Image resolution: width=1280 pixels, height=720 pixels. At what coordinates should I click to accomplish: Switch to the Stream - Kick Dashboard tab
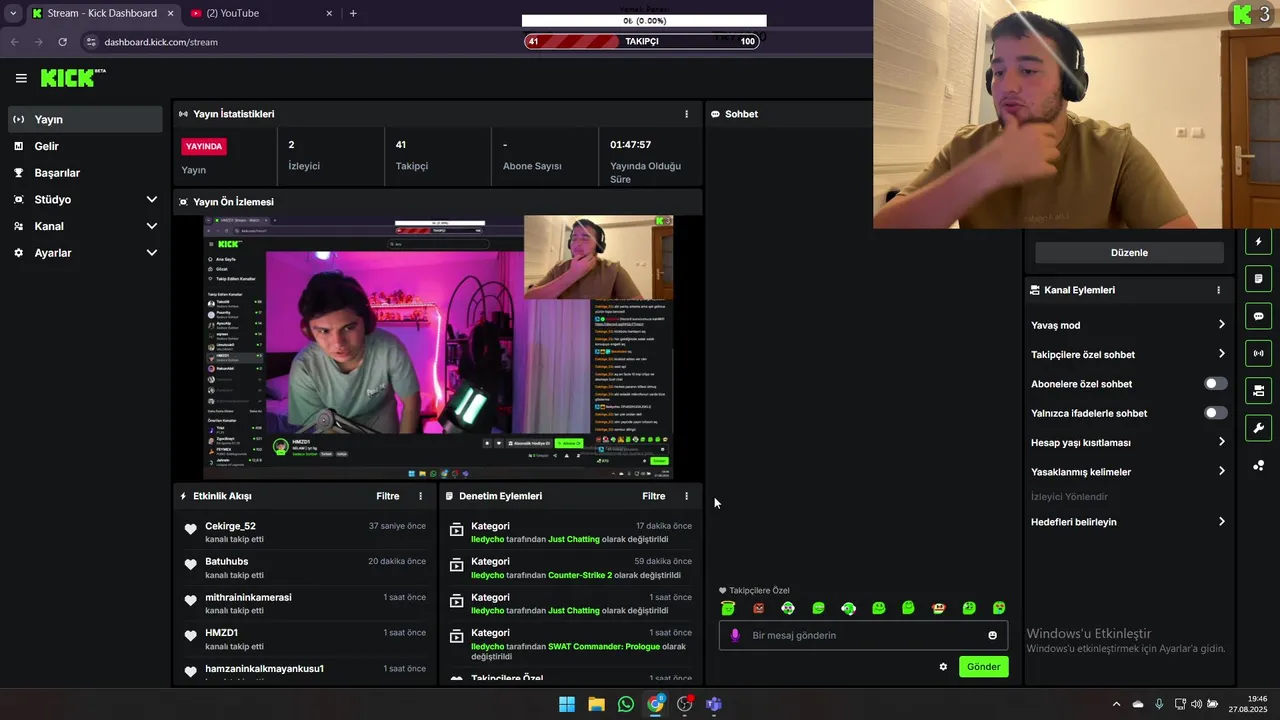102,13
